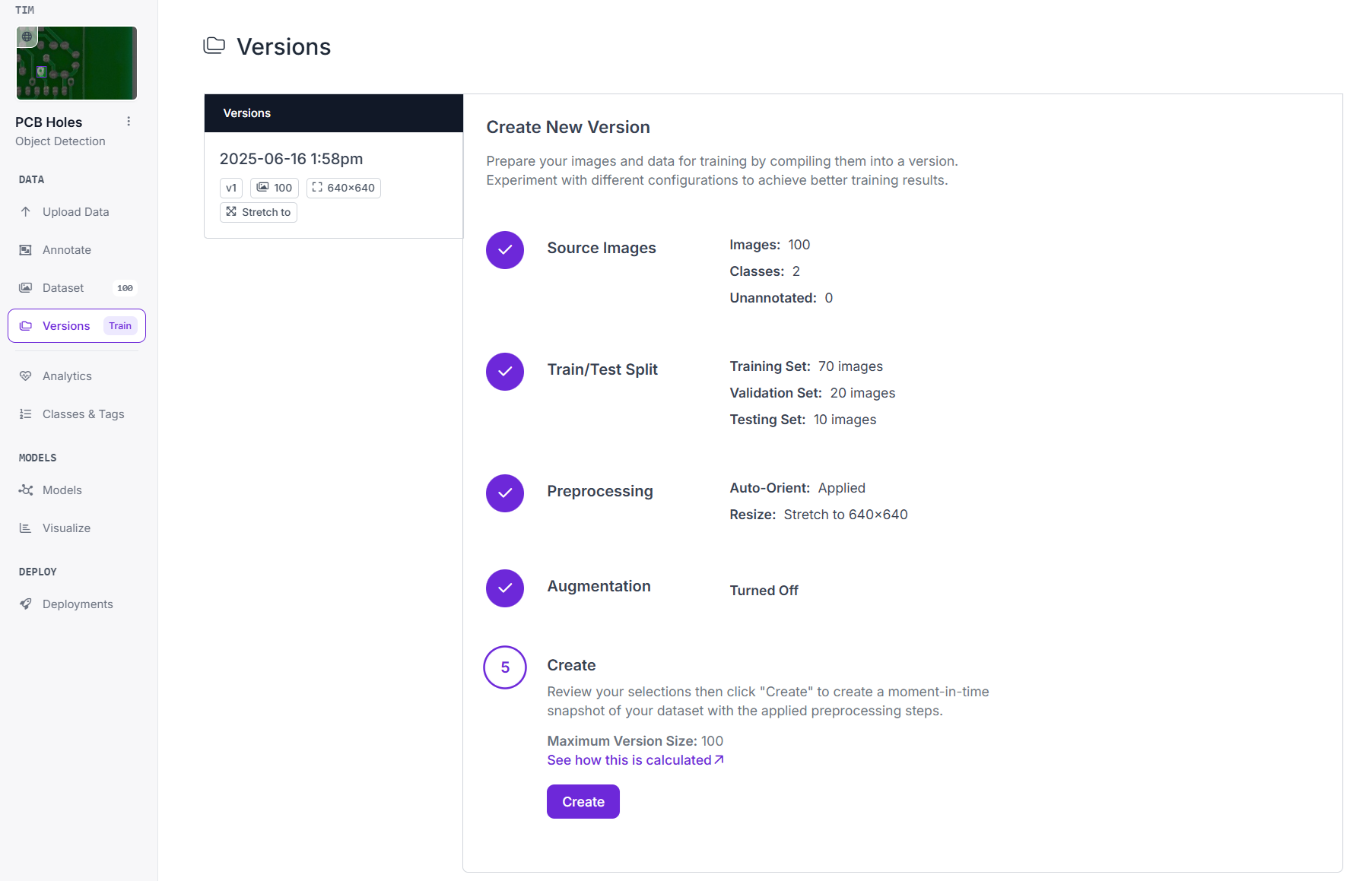Open the Dataset page with 100 images
Screen dimensions: 1372x881
[x=63, y=288]
